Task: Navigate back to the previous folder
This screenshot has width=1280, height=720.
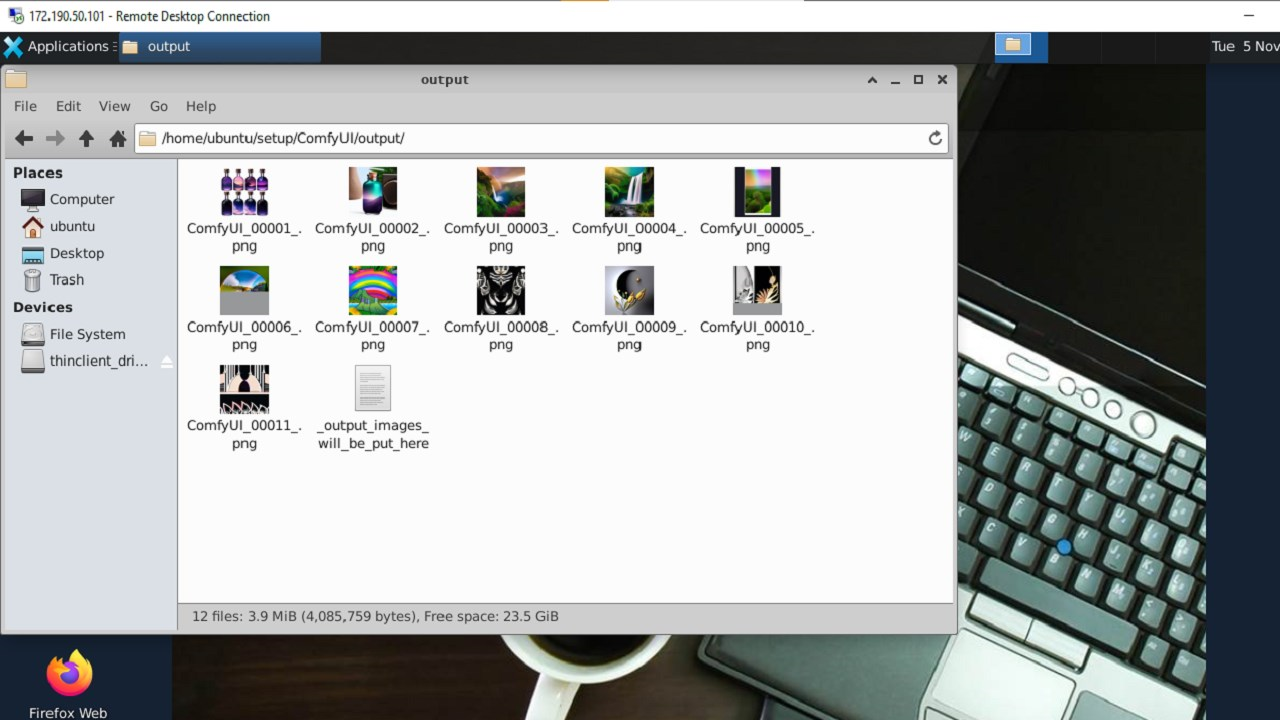Action: 24,138
